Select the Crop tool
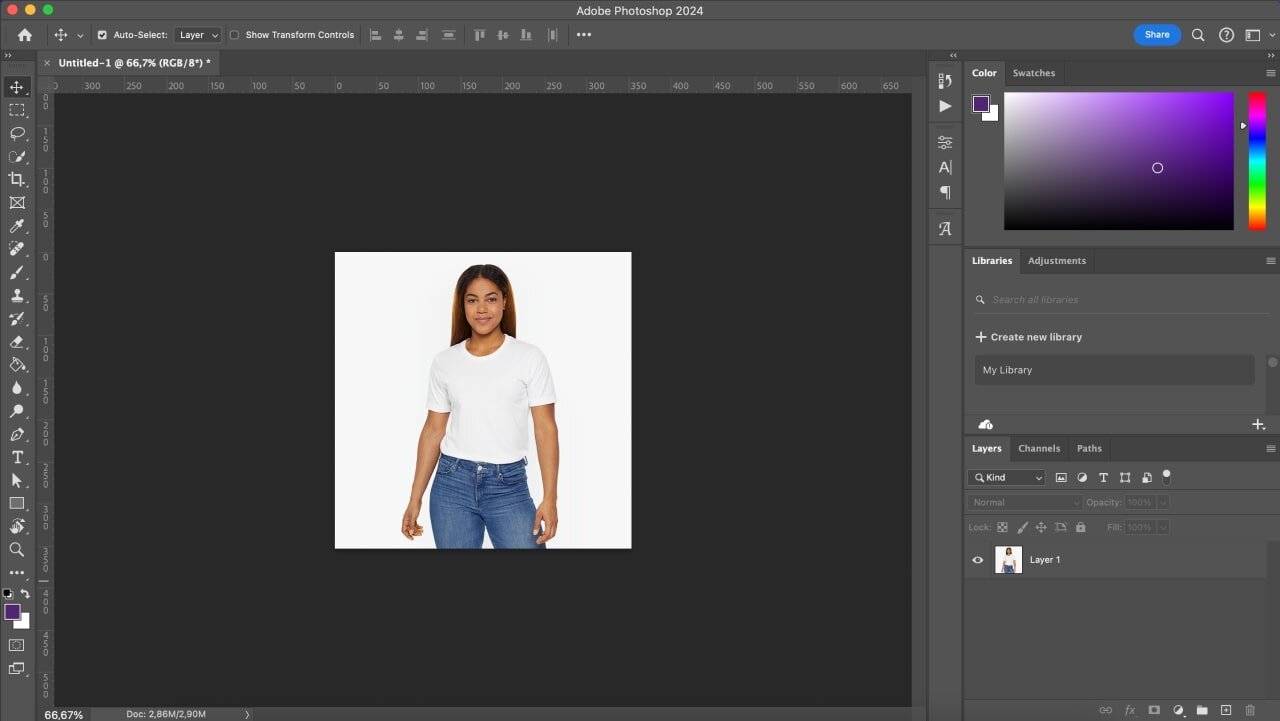Viewport: 1280px width, 721px height. pos(17,179)
